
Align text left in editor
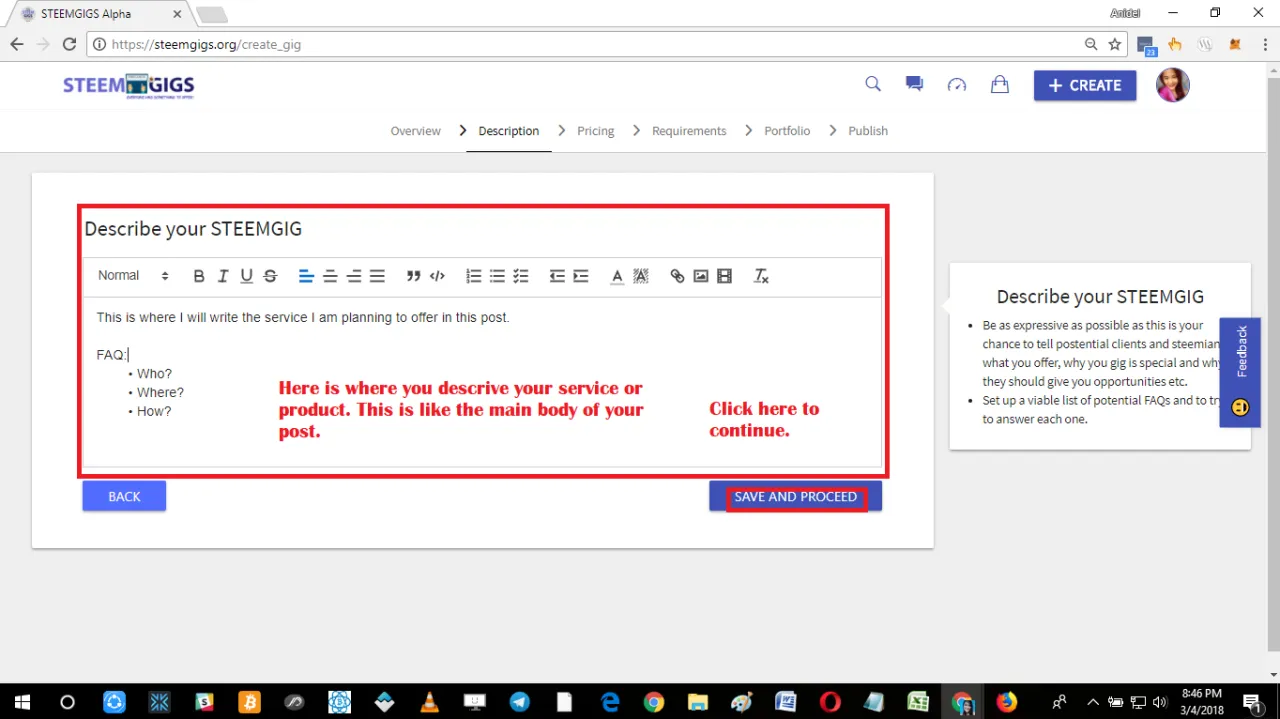[306, 276]
